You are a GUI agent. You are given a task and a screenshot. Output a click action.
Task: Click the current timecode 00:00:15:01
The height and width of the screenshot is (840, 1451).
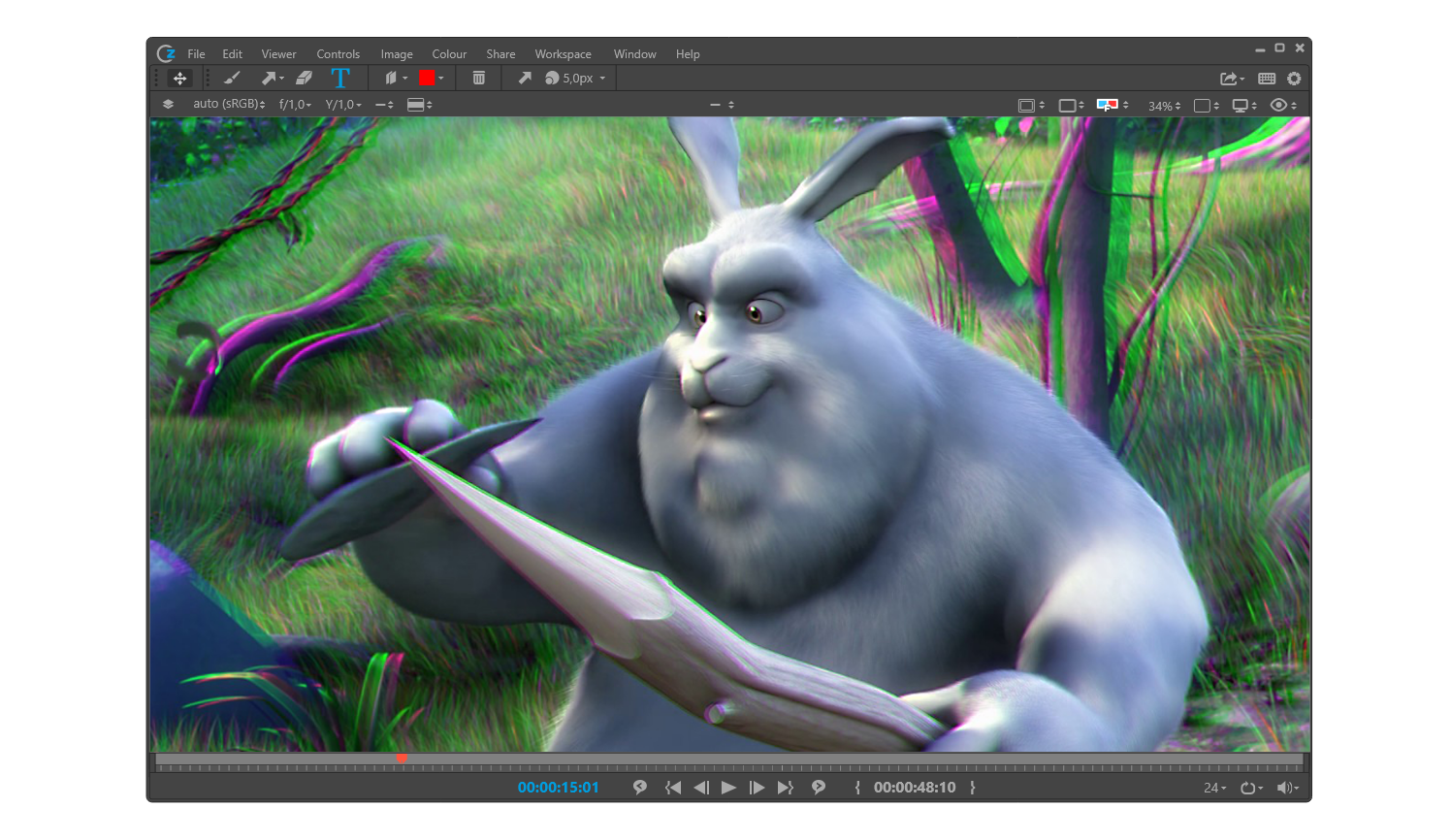(x=558, y=788)
